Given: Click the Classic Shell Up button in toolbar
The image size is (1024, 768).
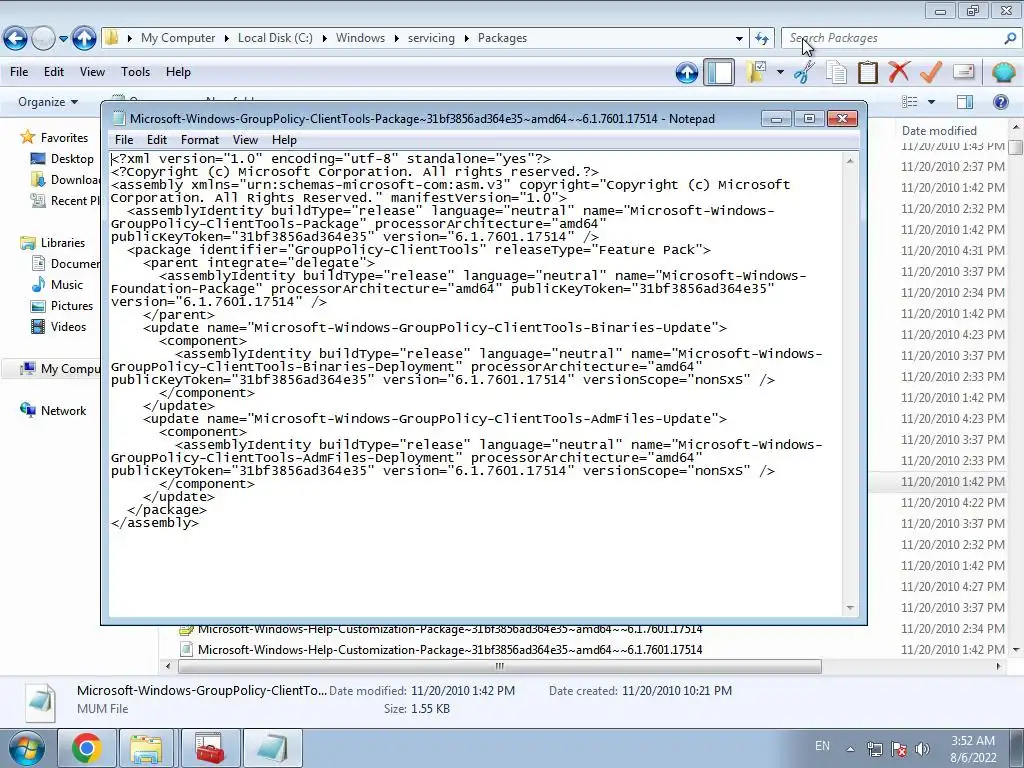Looking at the screenshot, I should click(x=687, y=72).
